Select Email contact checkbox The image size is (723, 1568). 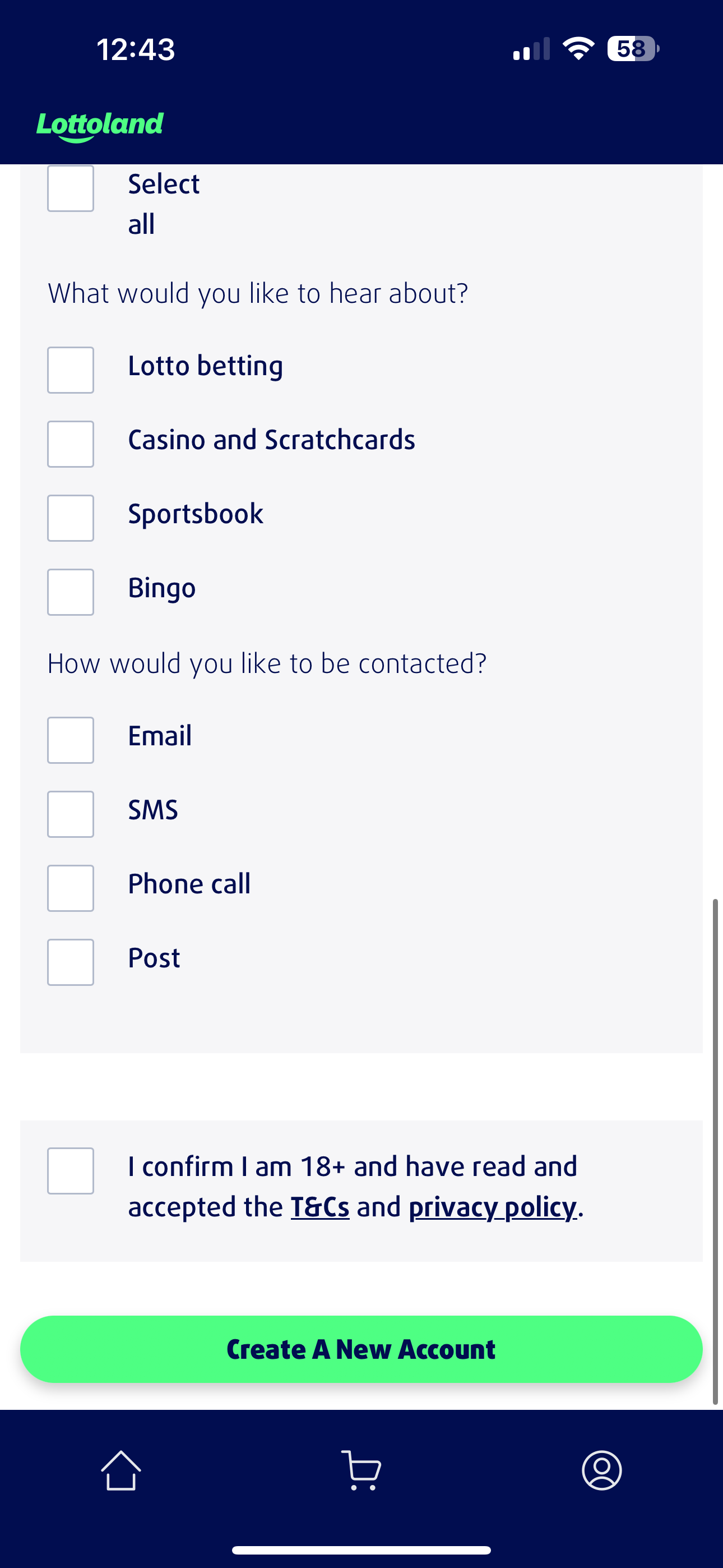[71, 740]
